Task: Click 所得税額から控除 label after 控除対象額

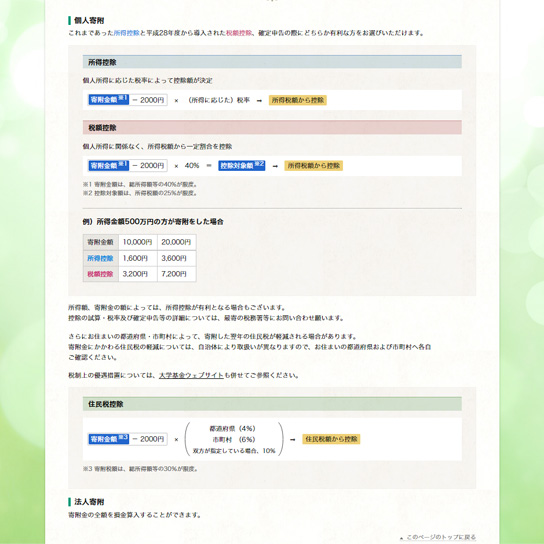Action: (314, 165)
